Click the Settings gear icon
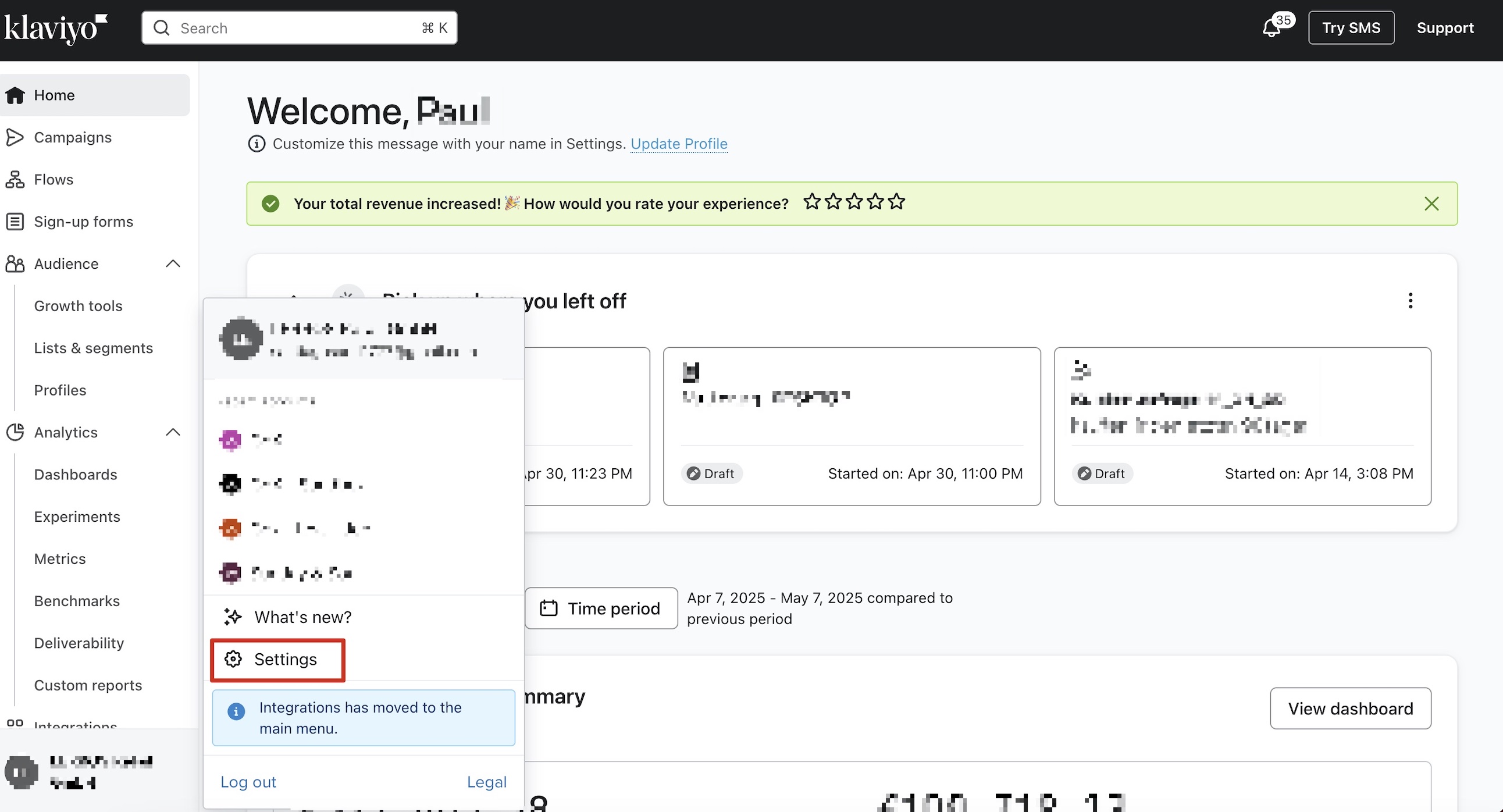The image size is (1503, 812). pyautogui.click(x=233, y=659)
